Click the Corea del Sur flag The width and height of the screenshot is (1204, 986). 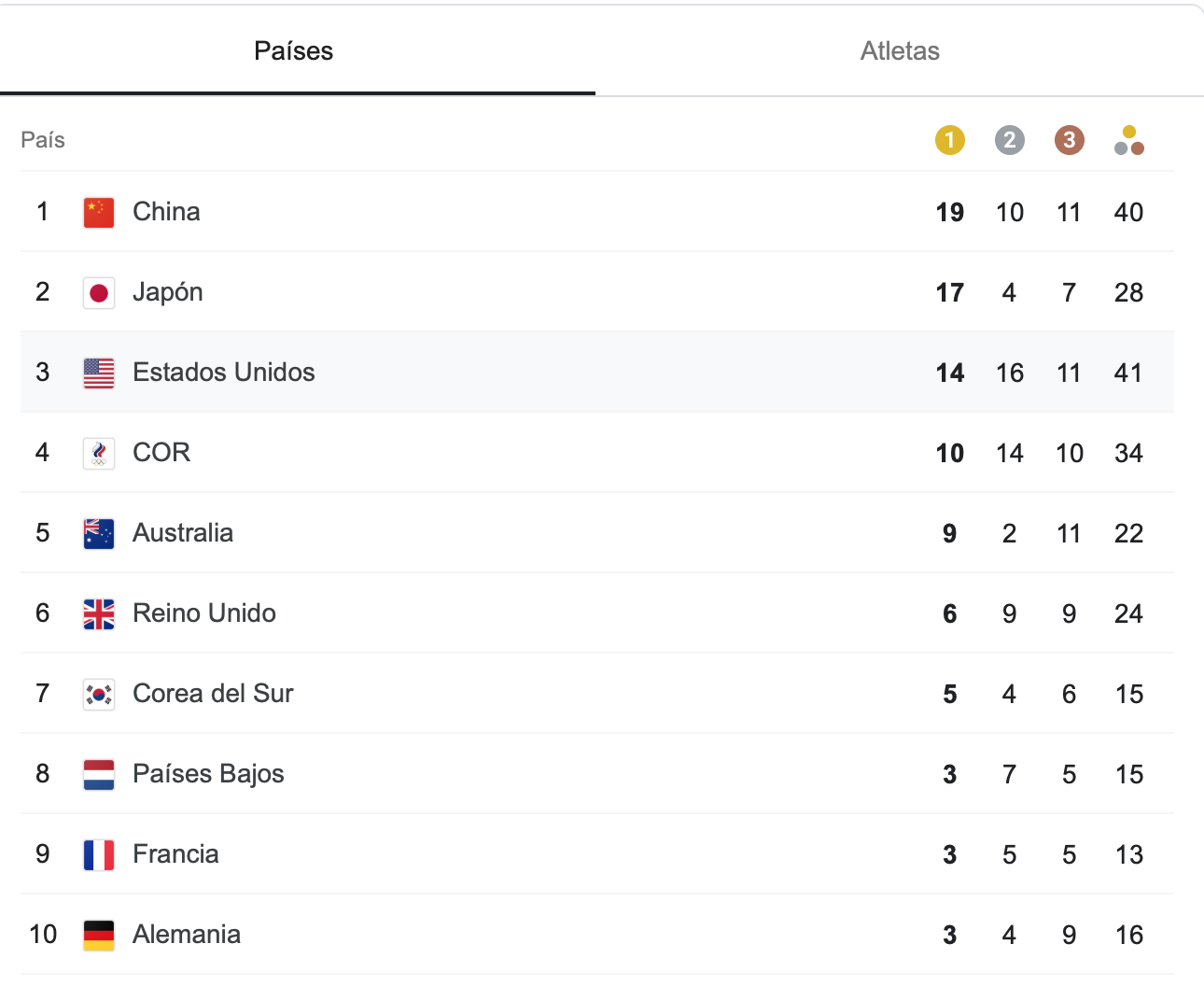99,694
